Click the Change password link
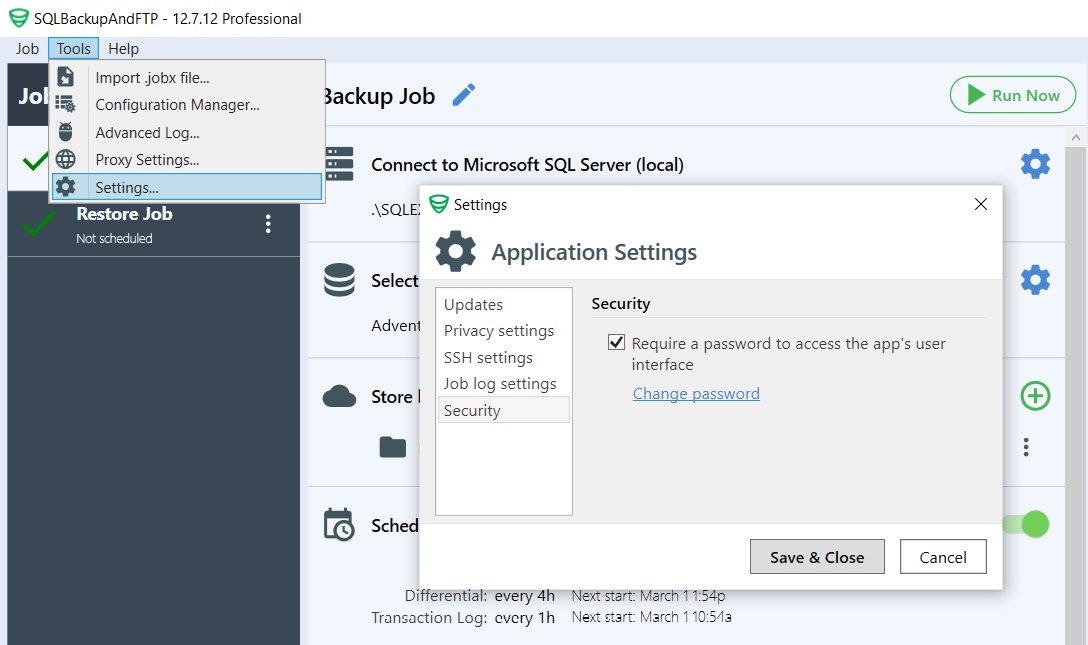This screenshot has width=1088, height=645. coord(696,393)
